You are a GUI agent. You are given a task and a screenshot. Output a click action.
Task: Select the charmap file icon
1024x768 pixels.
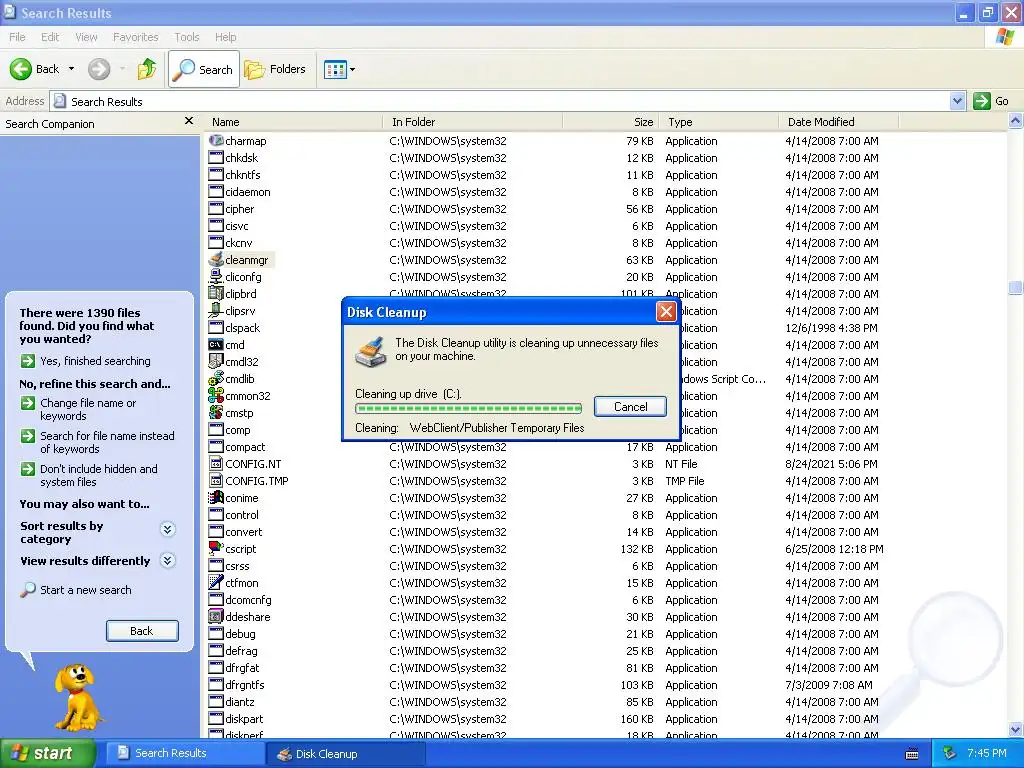click(216, 140)
